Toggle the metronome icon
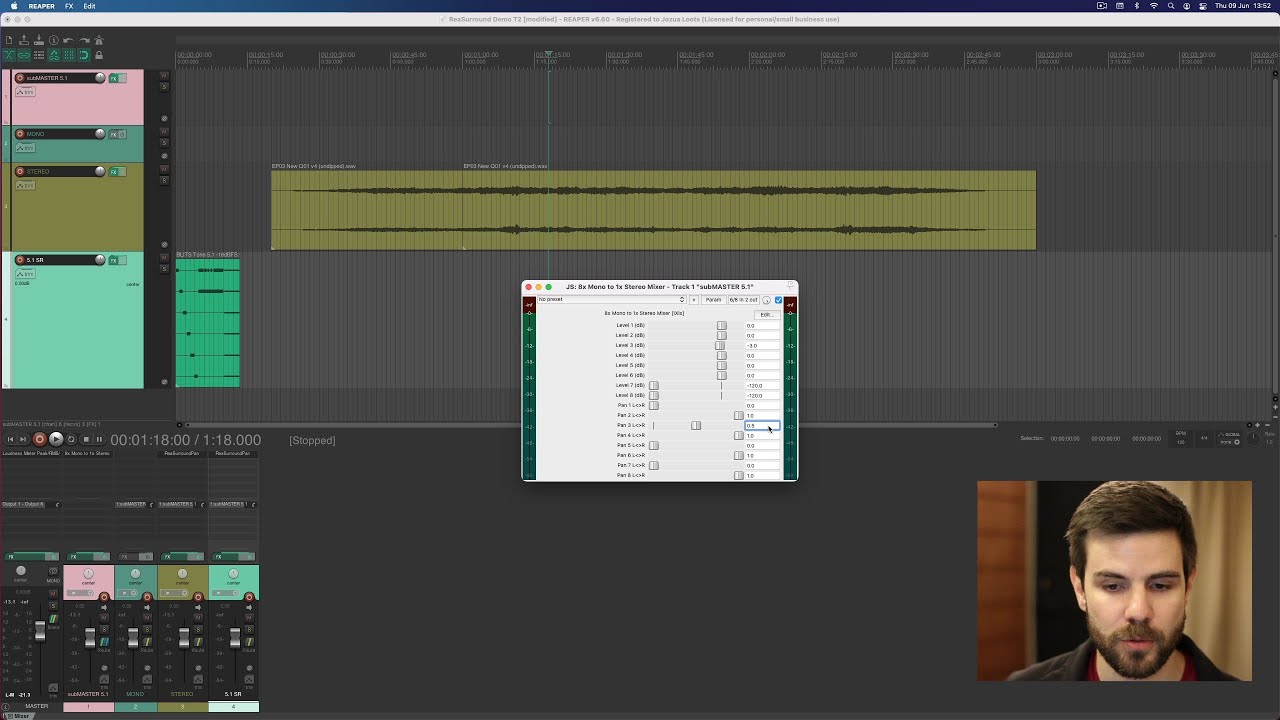The height and width of the screenshot is (720, 1280). [x=99, y=40]
